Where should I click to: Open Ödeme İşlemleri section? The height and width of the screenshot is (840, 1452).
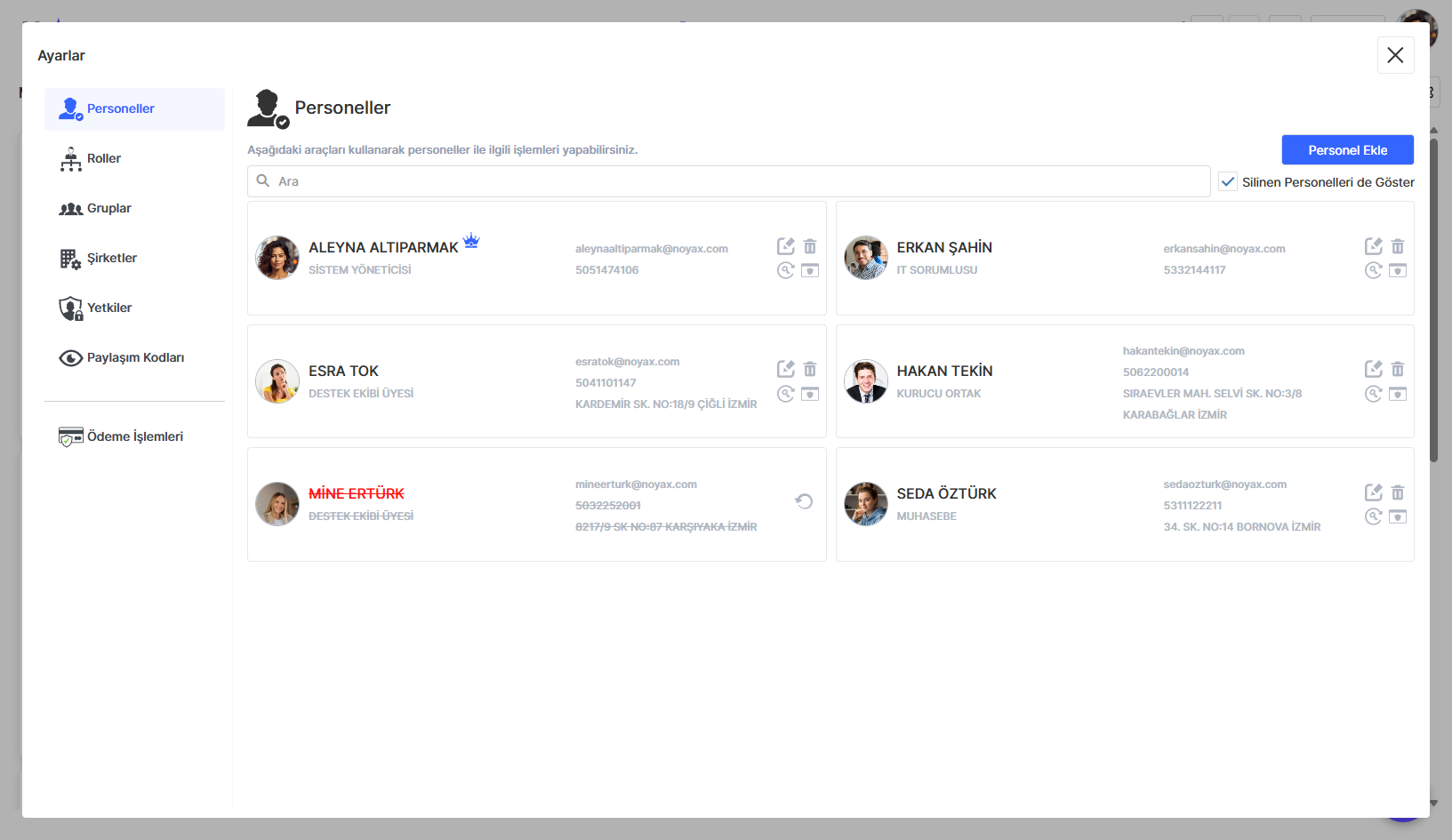pos(134,436)
